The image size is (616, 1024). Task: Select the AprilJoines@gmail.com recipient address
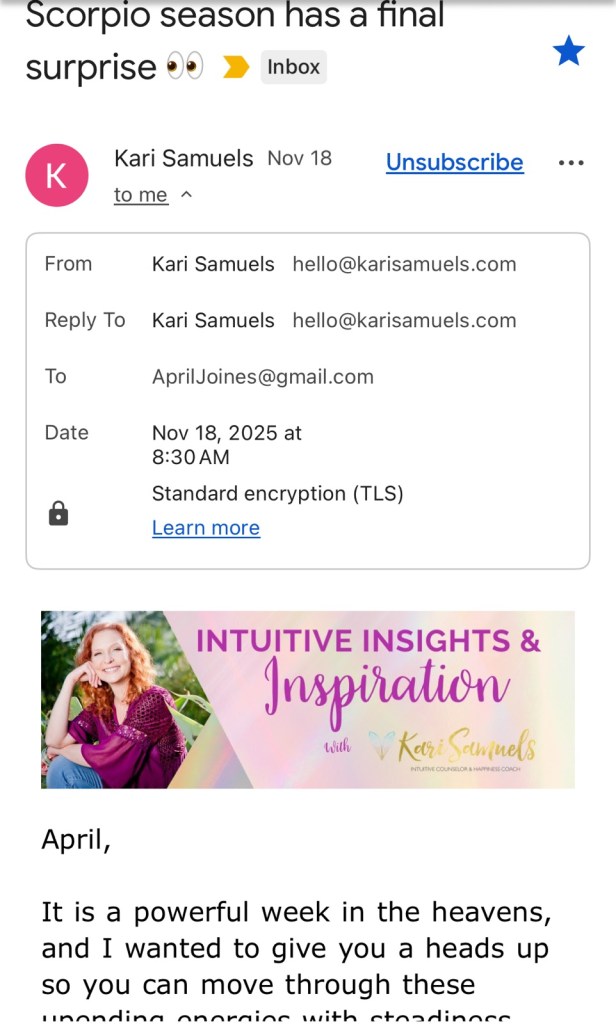coord(262,376)
